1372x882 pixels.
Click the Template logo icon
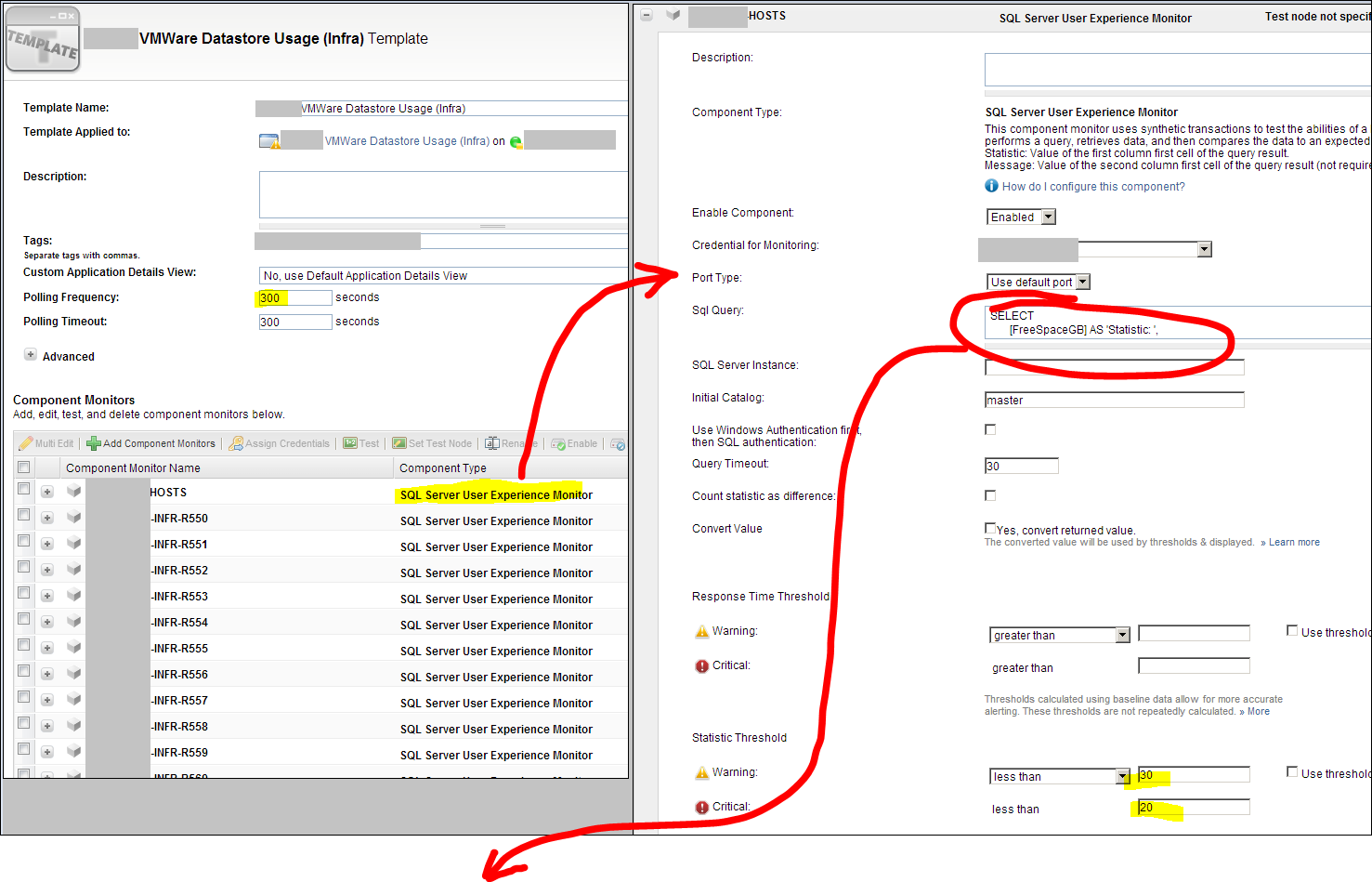(x=43, y=39)
